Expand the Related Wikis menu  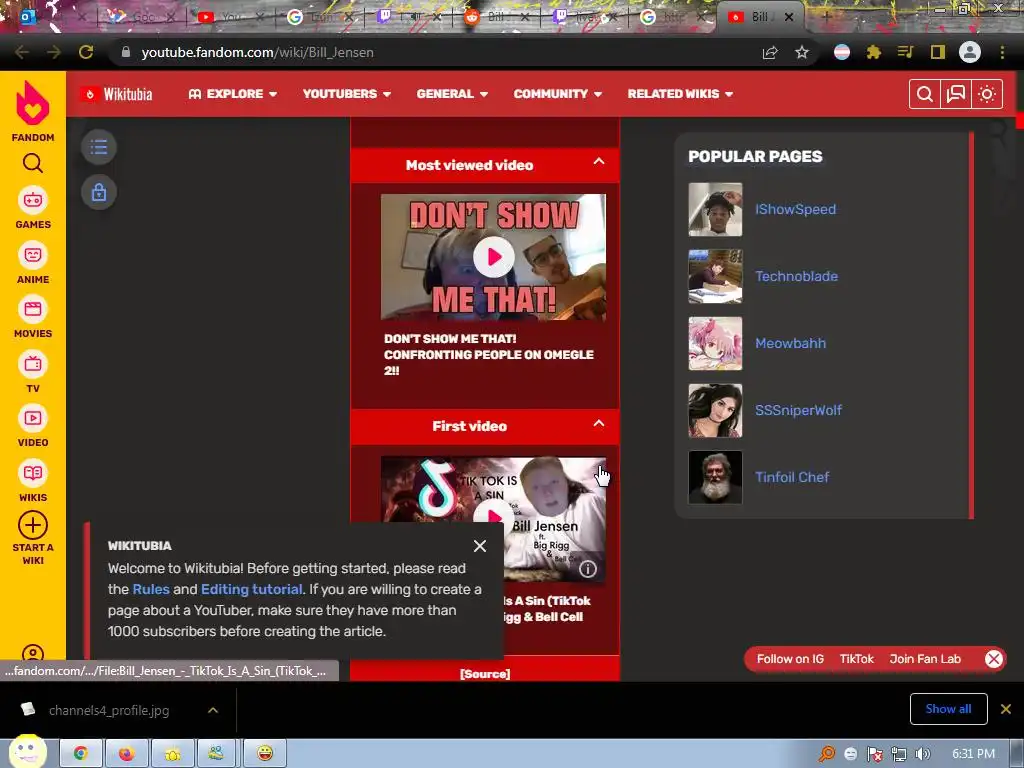[680, 94]
